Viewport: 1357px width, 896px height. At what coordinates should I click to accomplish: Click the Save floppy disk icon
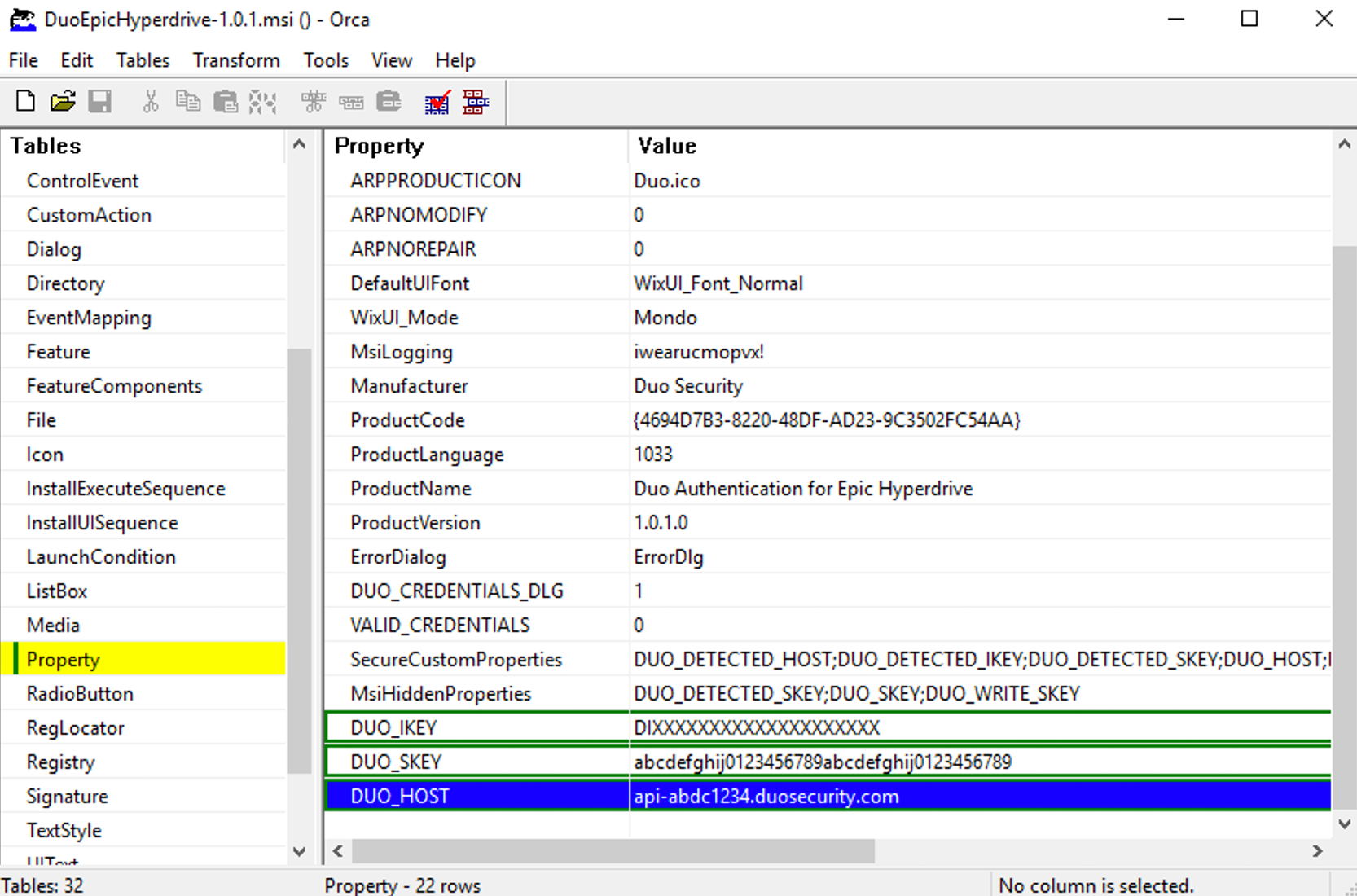click(100, 102)
